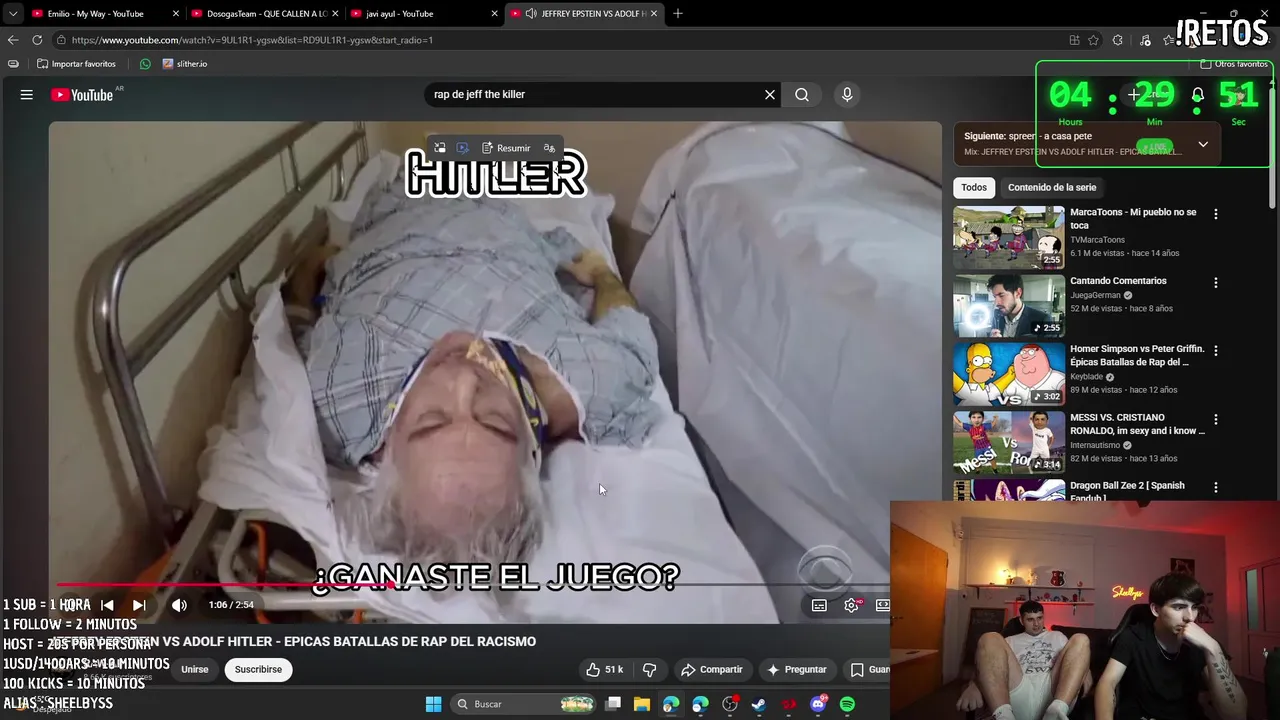Image resolution: width=1280 pixels, height=720 pixels.
Task: Play the Cantando Comentarios thumbnail
Action: coord(1009,305)
